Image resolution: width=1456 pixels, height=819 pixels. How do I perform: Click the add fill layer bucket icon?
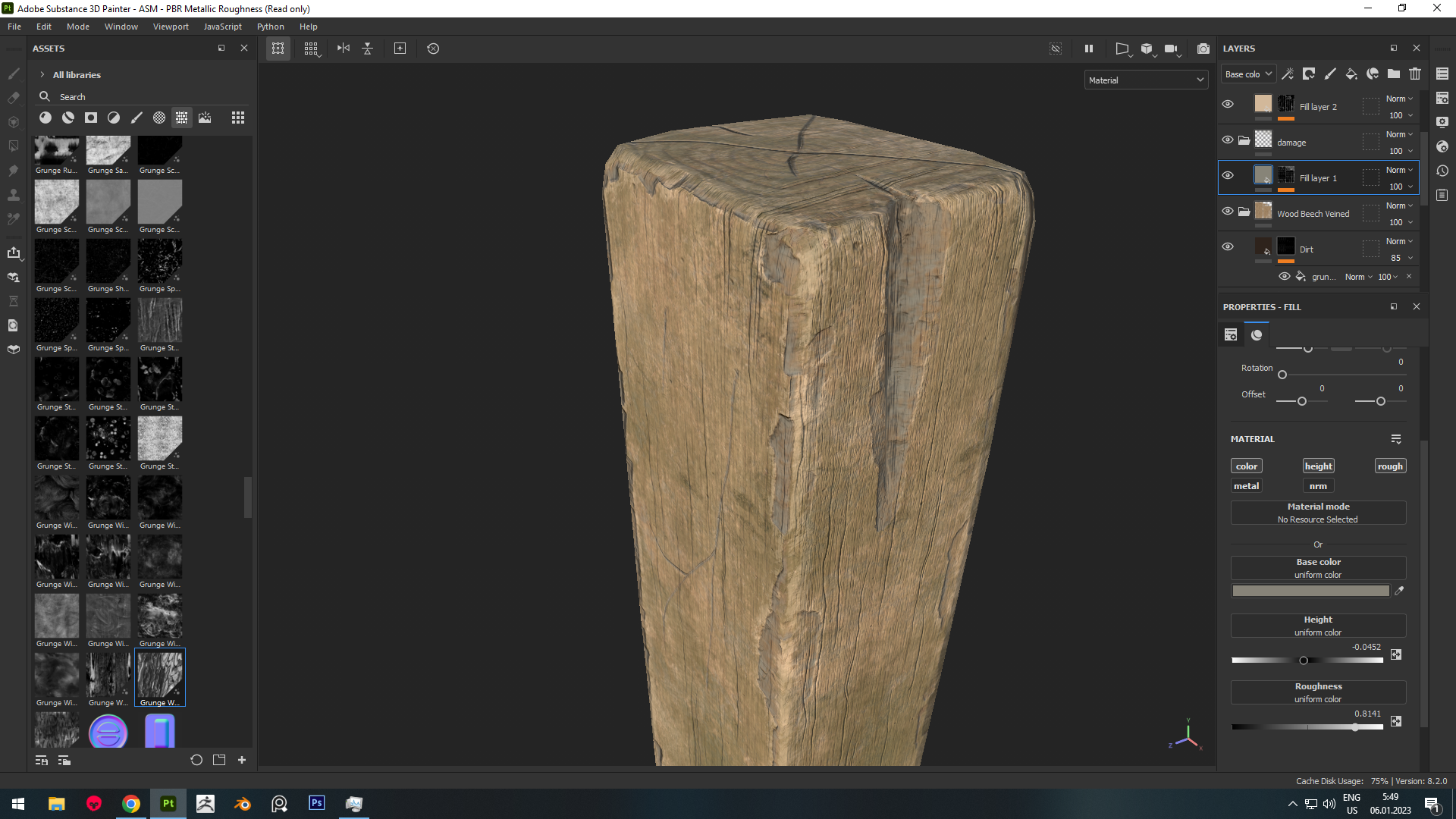(x=1351, y=74)
